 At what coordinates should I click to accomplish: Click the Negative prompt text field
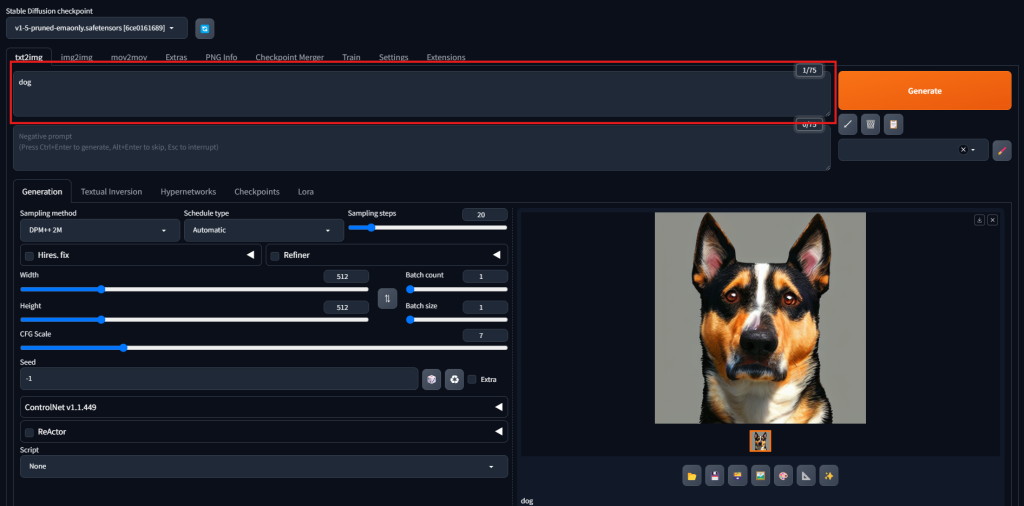pyautogui.click(x=420, y=148)
